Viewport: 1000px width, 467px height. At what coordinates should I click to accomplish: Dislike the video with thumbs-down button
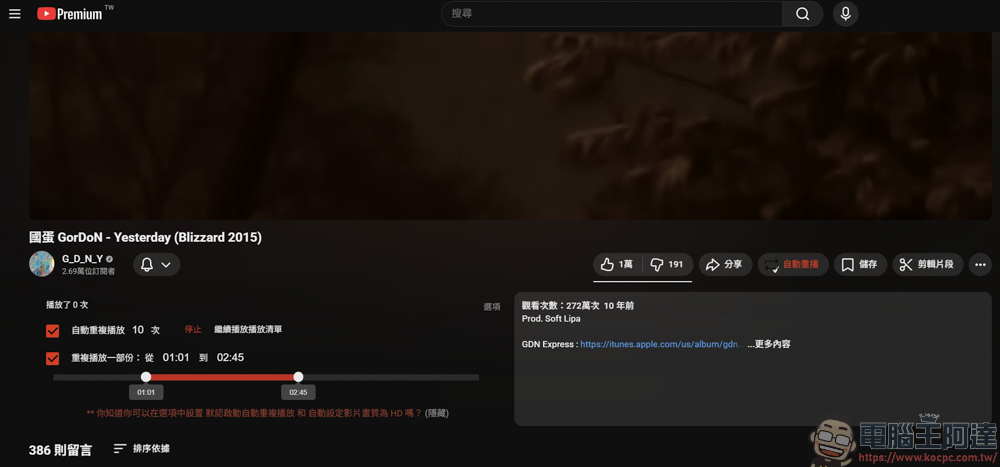(x=667, y=265)
